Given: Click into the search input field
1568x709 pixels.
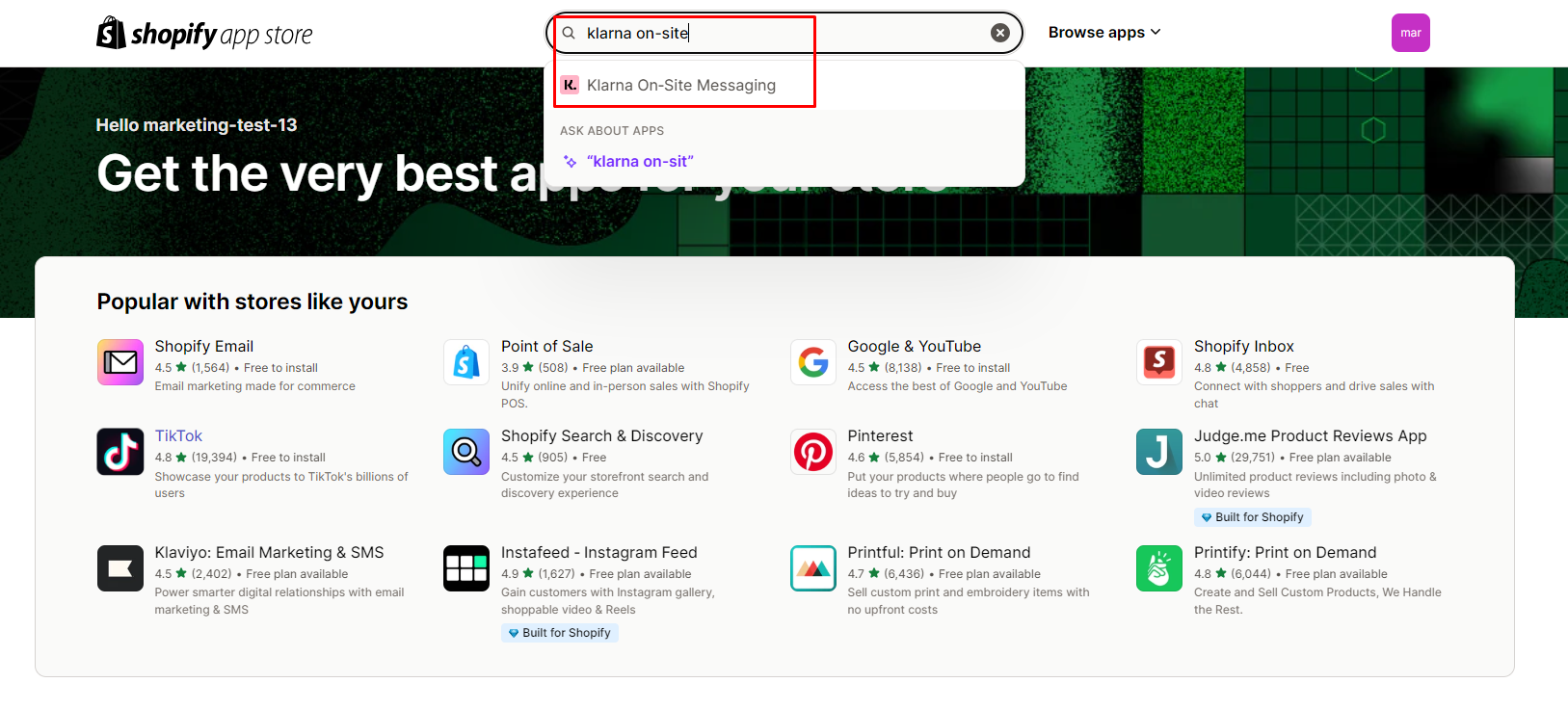Looking at the screenshot, I should (784, 33).
